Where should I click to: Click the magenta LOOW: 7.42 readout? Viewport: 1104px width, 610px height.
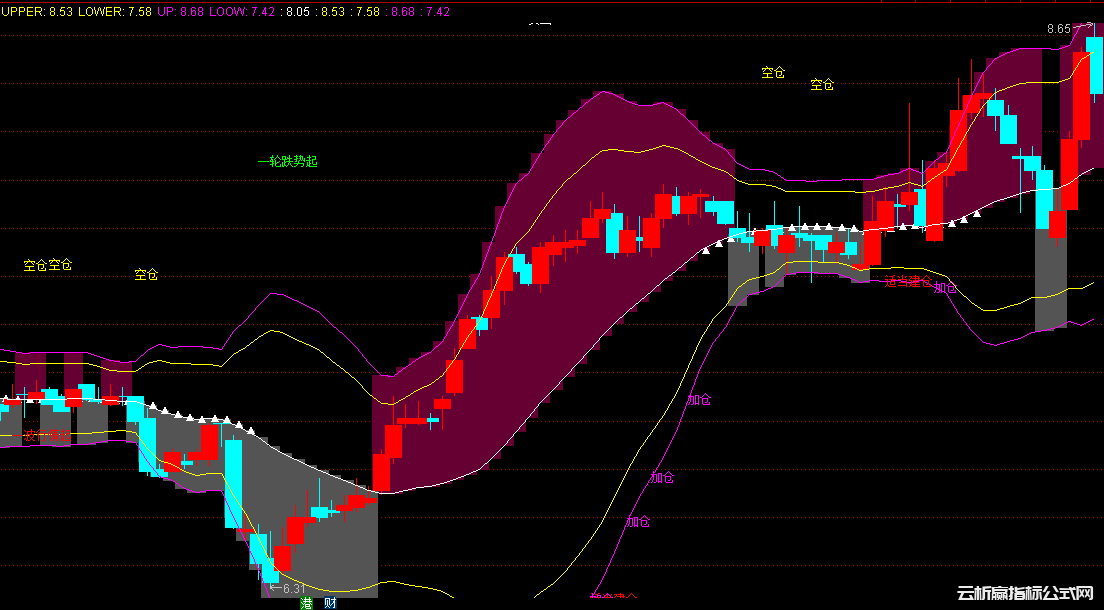(242, 12)
